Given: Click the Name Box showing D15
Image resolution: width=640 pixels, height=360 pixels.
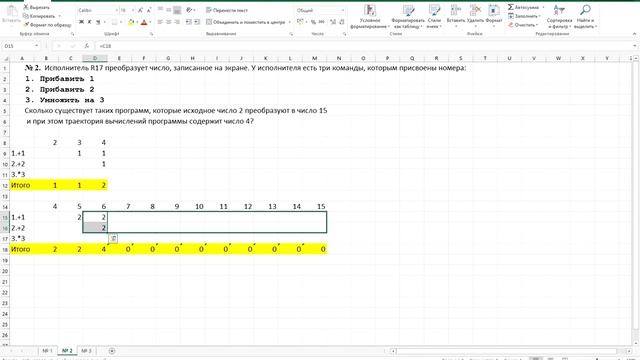Looking at the screenshot, I should (18, 46).
